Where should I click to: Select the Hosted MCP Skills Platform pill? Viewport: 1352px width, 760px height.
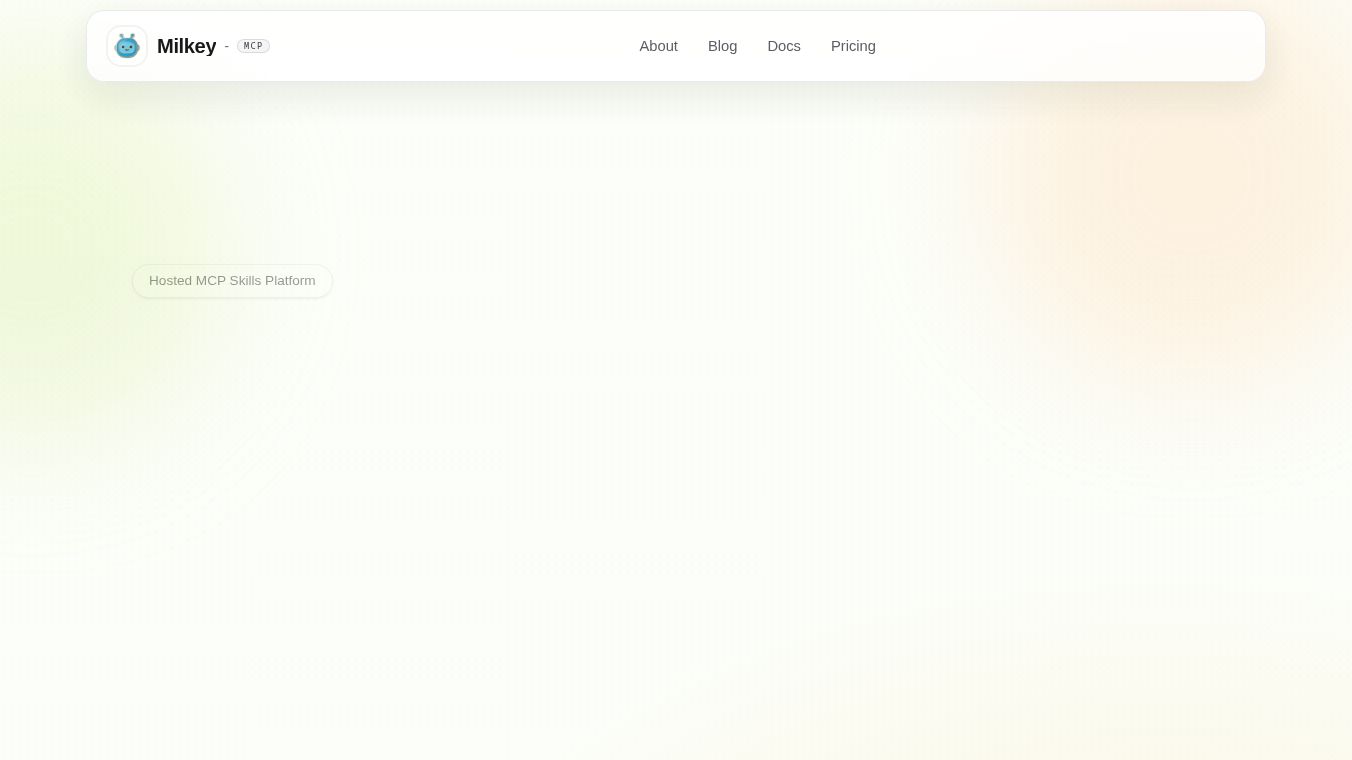tap(232, 281)
